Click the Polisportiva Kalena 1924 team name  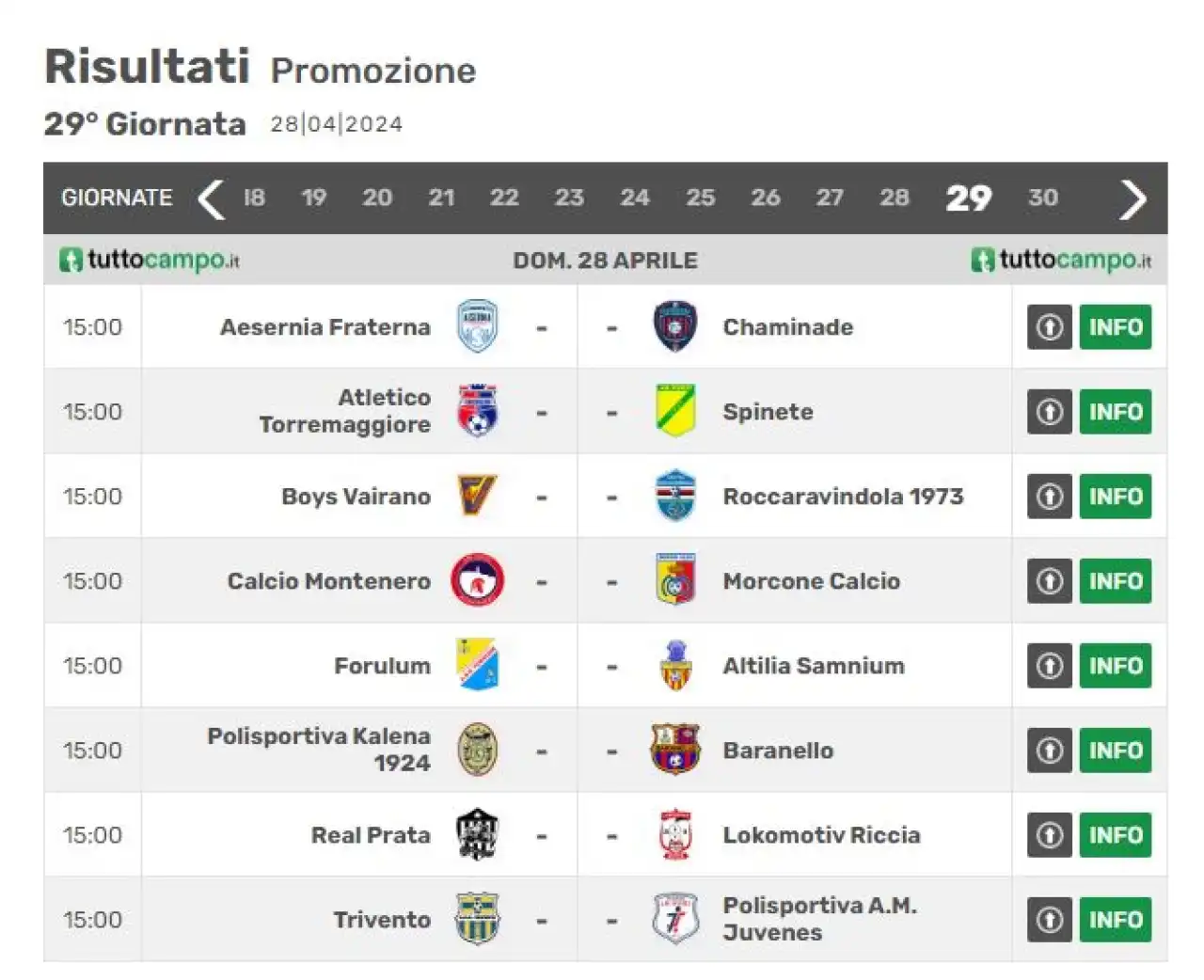pos(319,750)
